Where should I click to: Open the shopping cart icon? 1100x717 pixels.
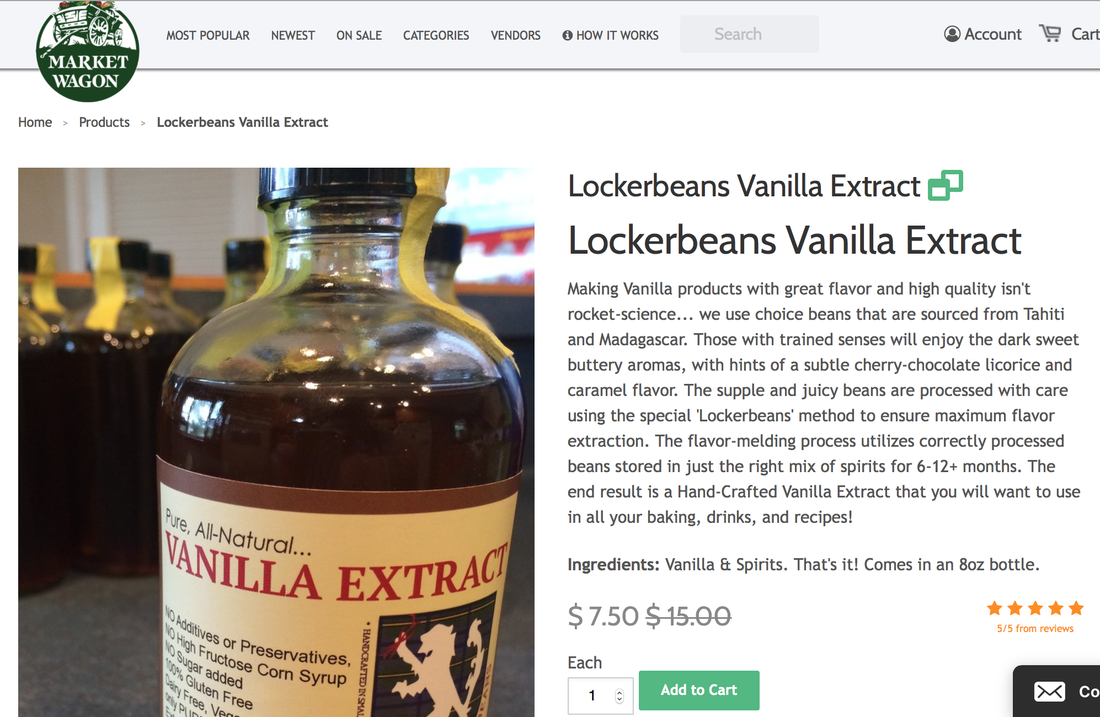(x=1050, y=33)
